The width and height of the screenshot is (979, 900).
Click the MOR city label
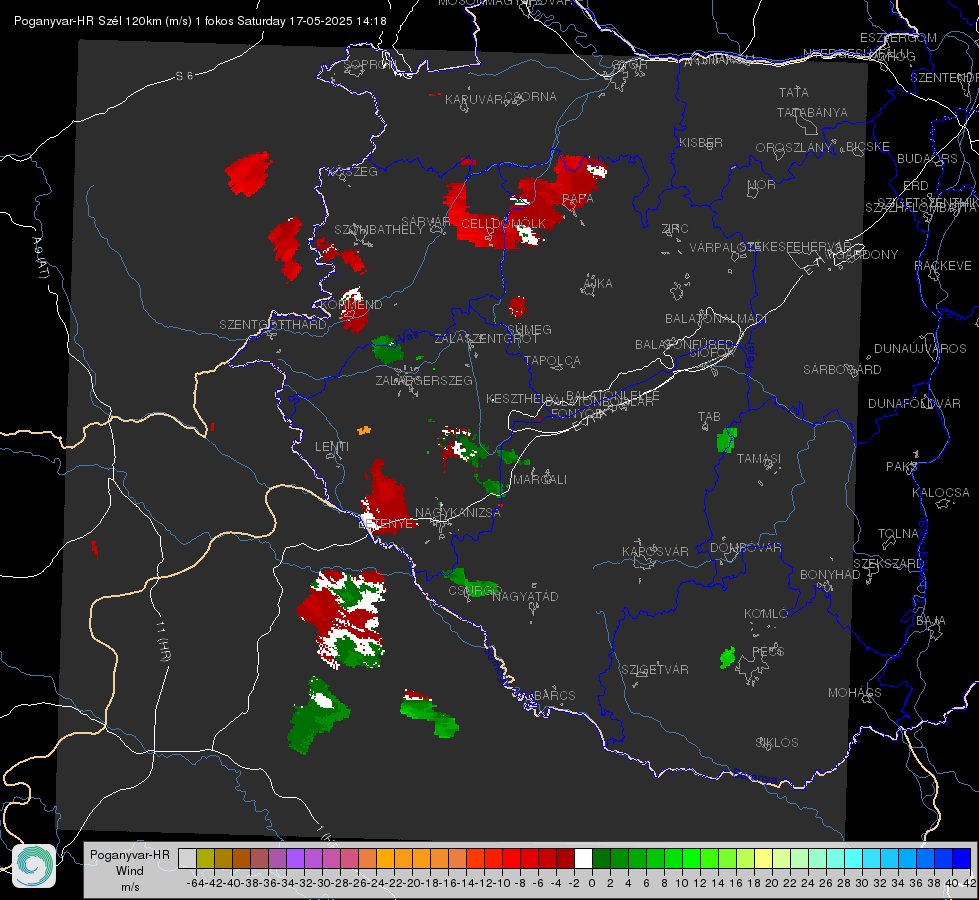click(762, 184)
